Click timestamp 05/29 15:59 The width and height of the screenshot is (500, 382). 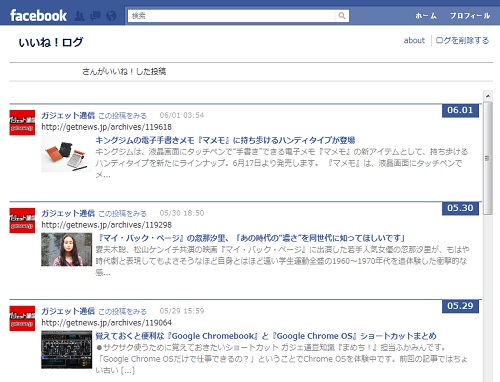(x=182, y=311)
